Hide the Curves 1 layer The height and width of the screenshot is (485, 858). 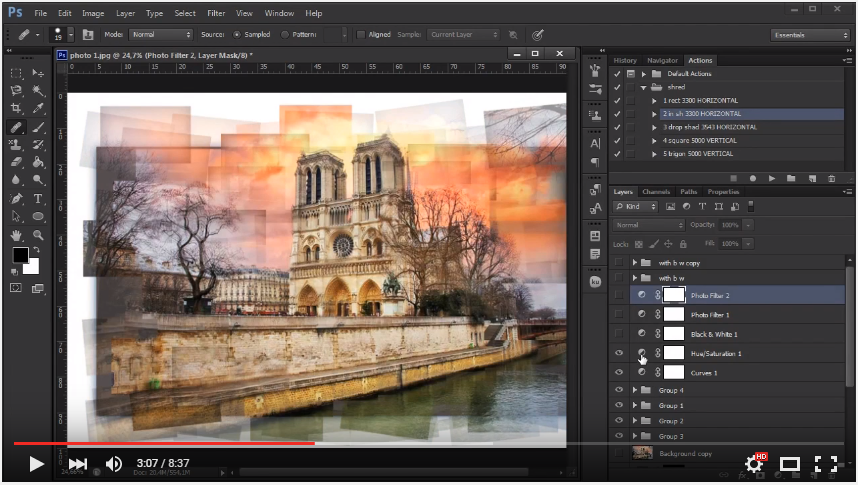619,372
